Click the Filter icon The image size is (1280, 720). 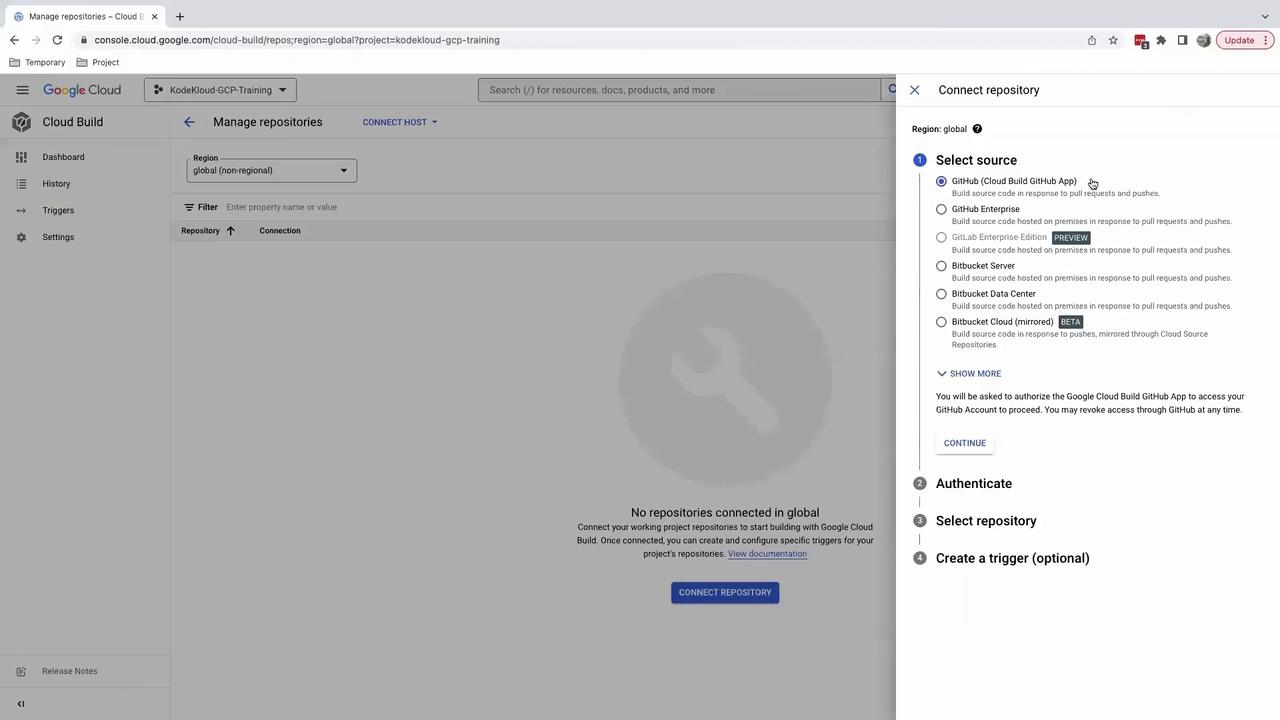click(x=189, y=207)
